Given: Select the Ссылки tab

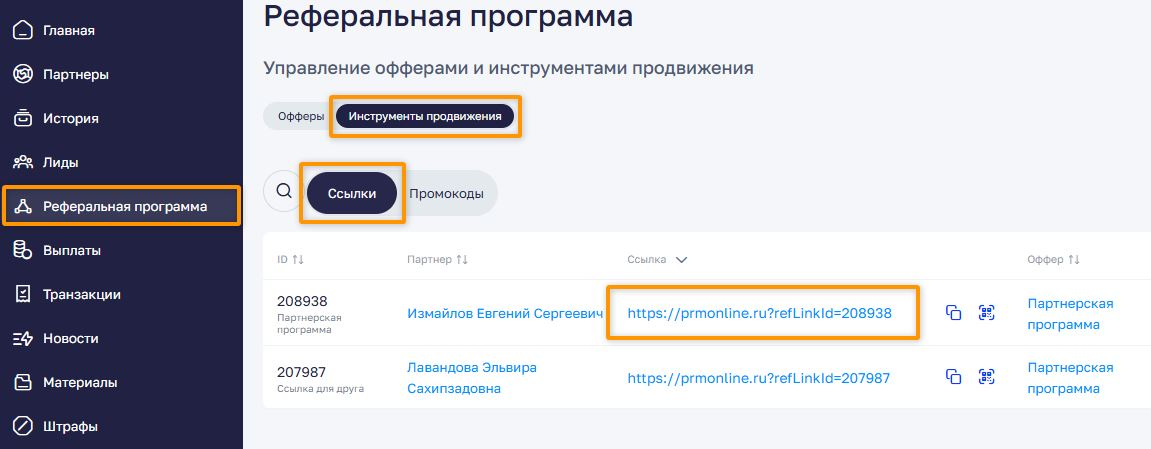Looking at the screenshot, I should coord(352,193).
